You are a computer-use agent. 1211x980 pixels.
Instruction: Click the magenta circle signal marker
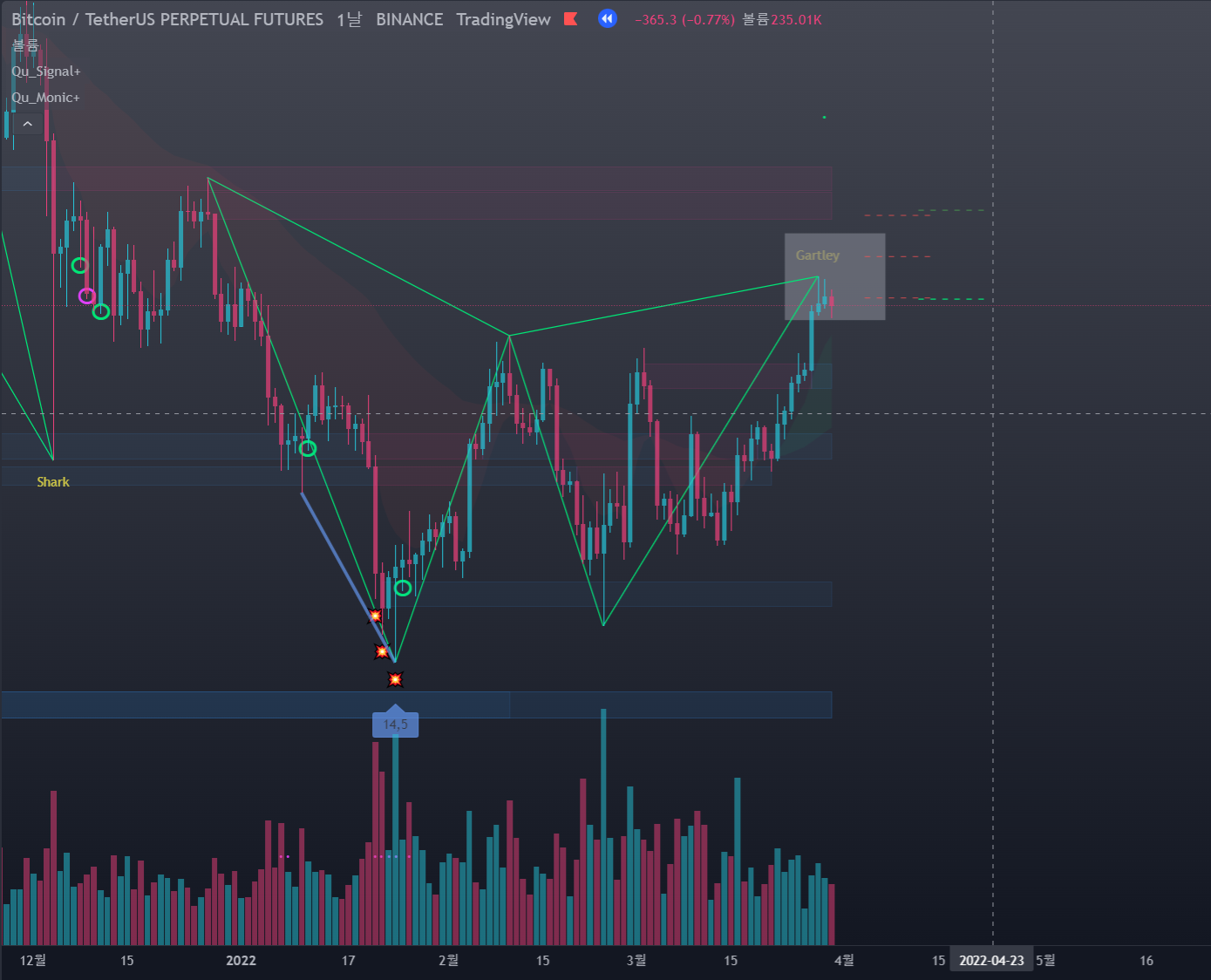(x=86, y=296)
